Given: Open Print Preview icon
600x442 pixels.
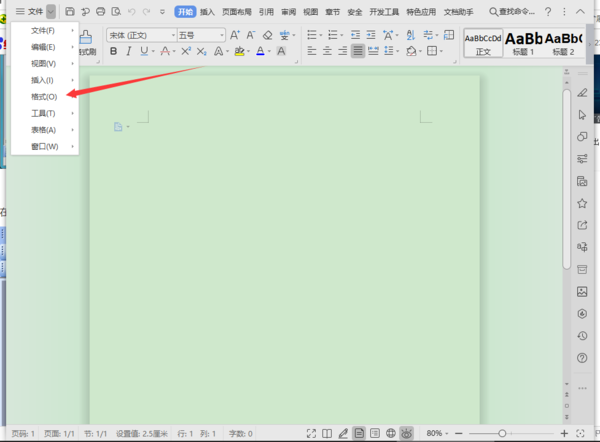Looking at the screenshot, I should click(116, 11).
